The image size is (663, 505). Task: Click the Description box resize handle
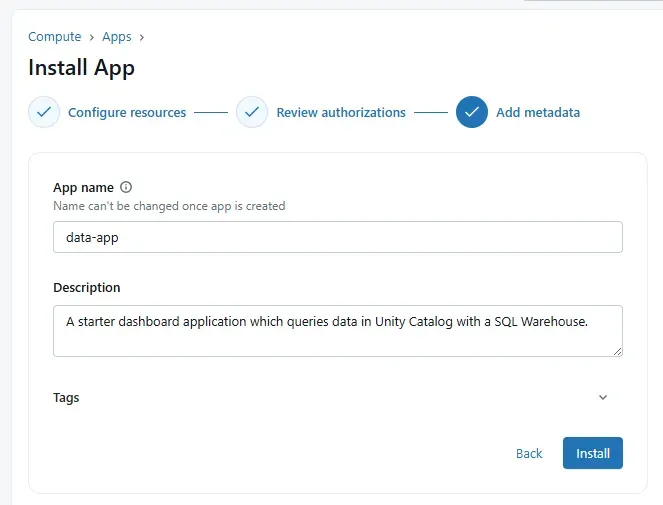click(x=617, y=350)
